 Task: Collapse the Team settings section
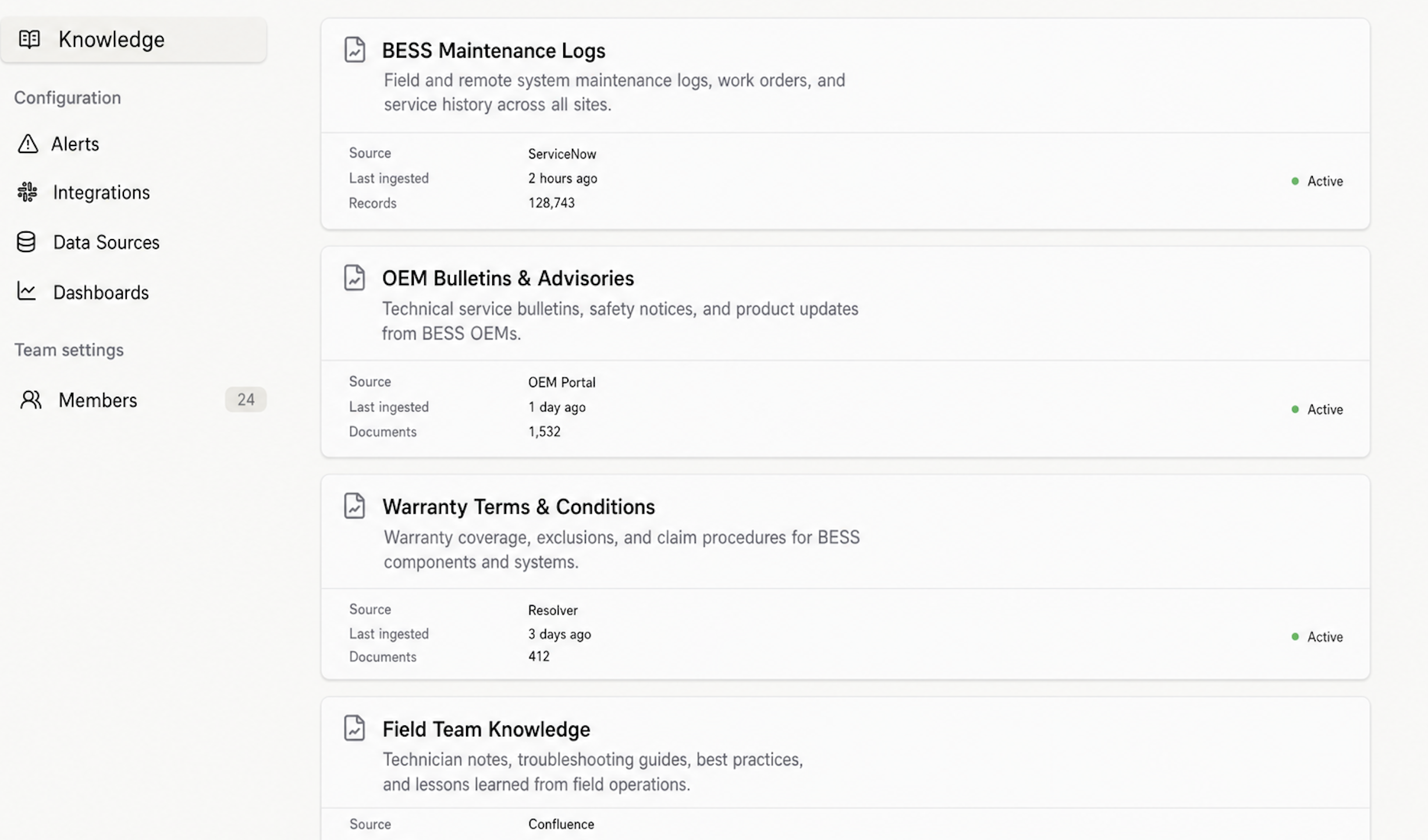click(x=69, y=350)
